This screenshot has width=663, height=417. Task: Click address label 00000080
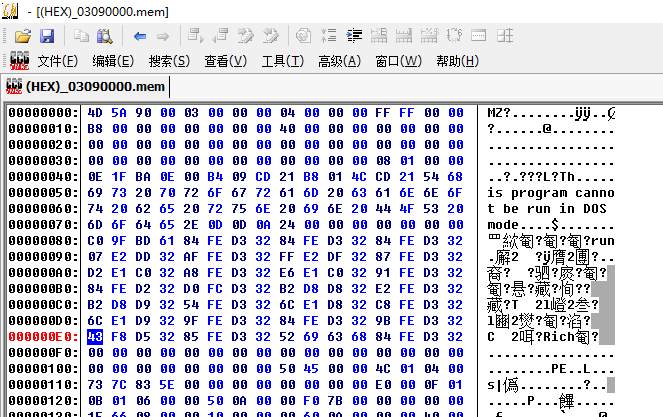[x=44, y=241]
